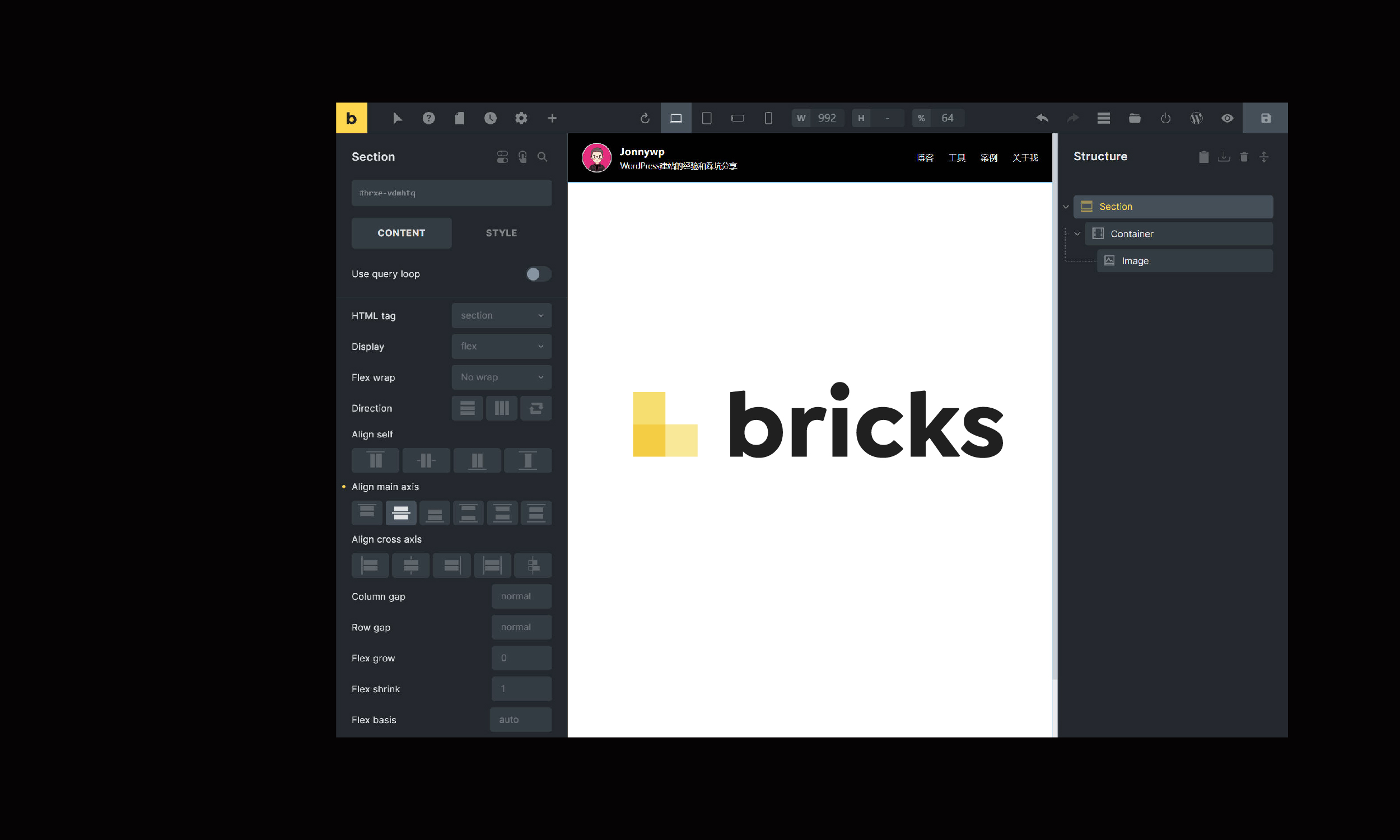Click the search magnifier in Section panel
This screenshot has width=1400, height=840.
pos(542,157)
